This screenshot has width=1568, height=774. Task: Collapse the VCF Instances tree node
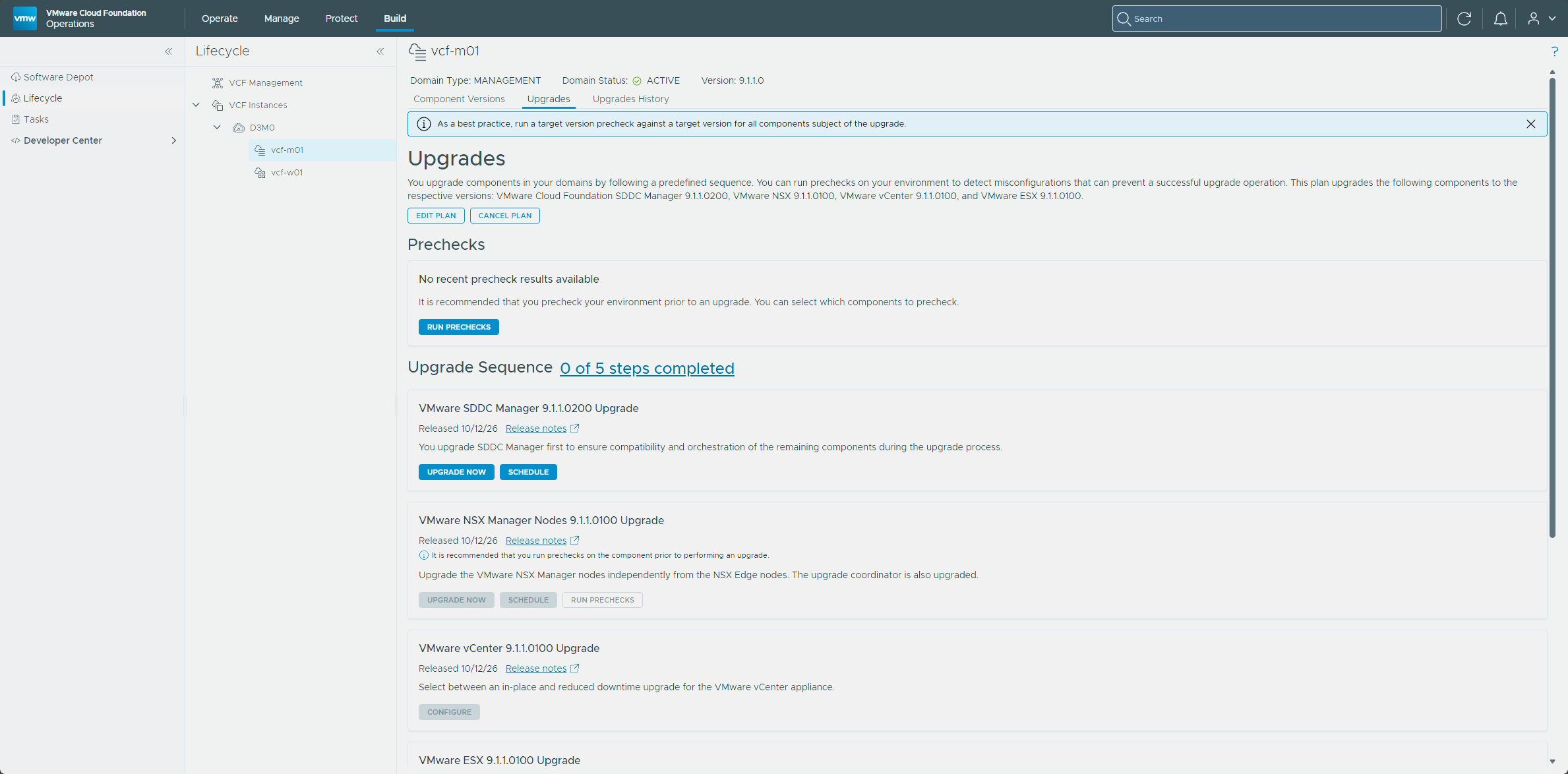(196, 105)
